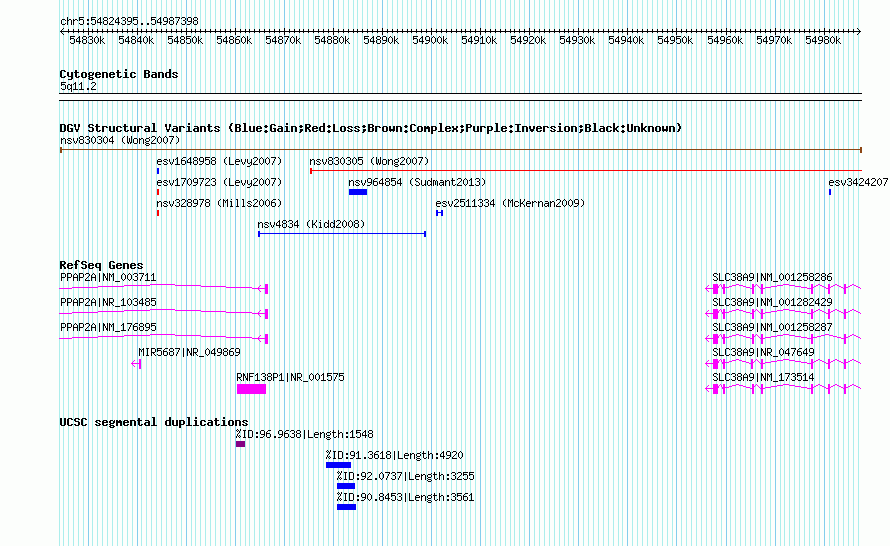
Task: Click the 54940k ruler tick label
Action: tap(626, 41)
